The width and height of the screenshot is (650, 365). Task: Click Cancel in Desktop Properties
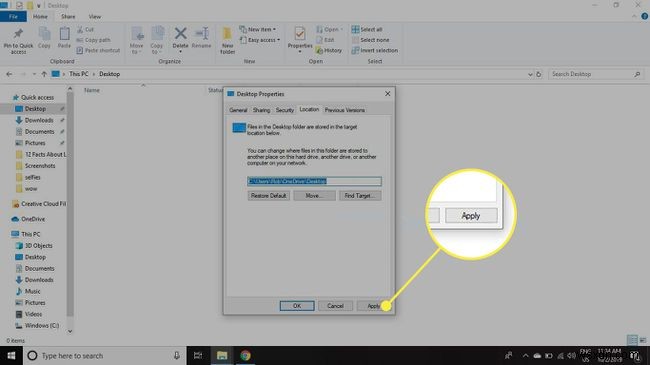click(x=335, y=306)
